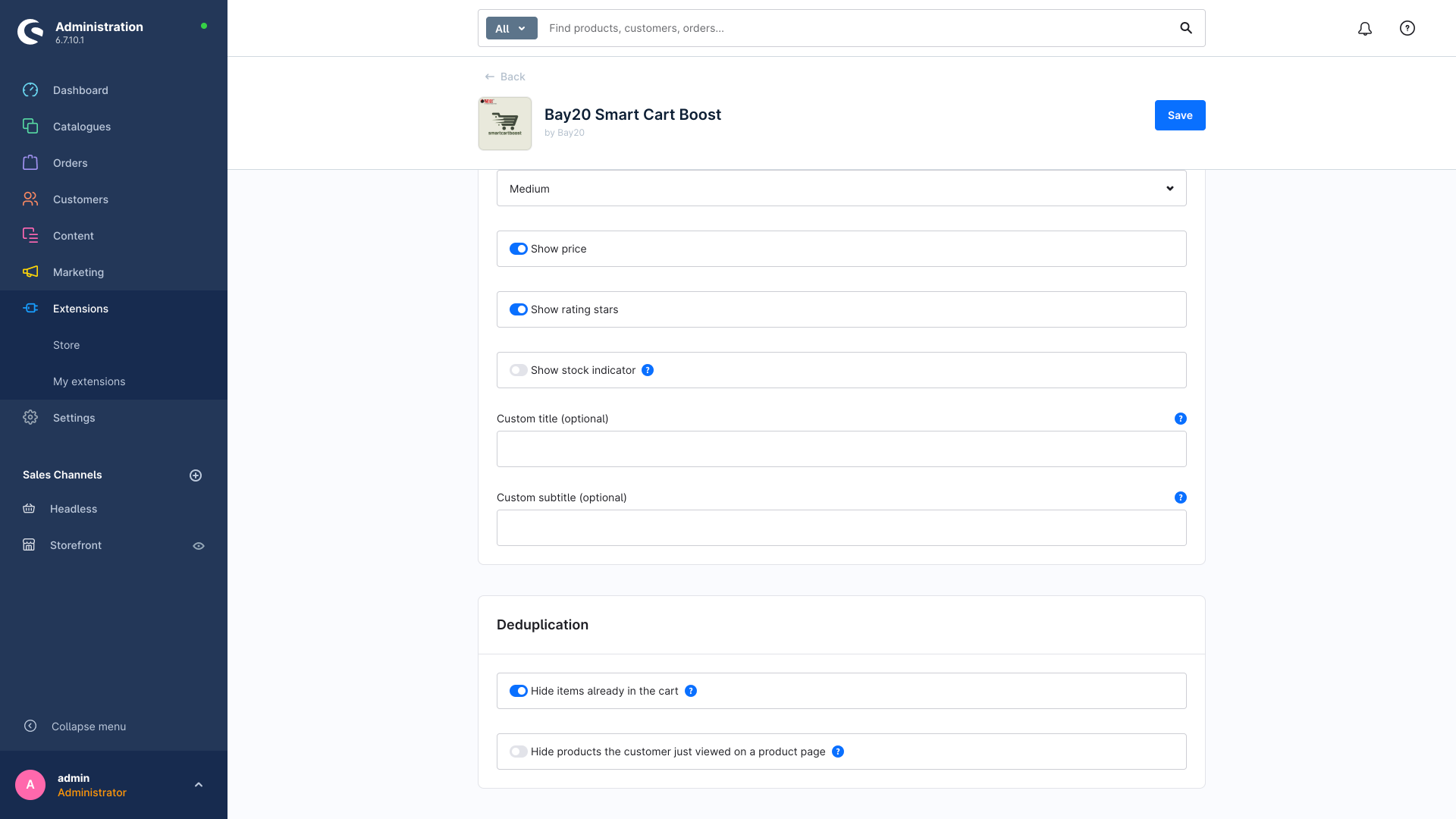This screenshot has height=819, width=1456.
Task: Turn off Hide items already in cart
Action: pos(519,691)
